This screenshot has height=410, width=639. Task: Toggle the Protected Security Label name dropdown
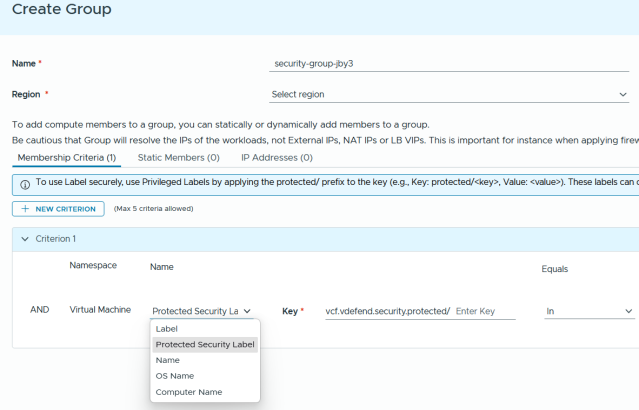click(x=201, y=311)
